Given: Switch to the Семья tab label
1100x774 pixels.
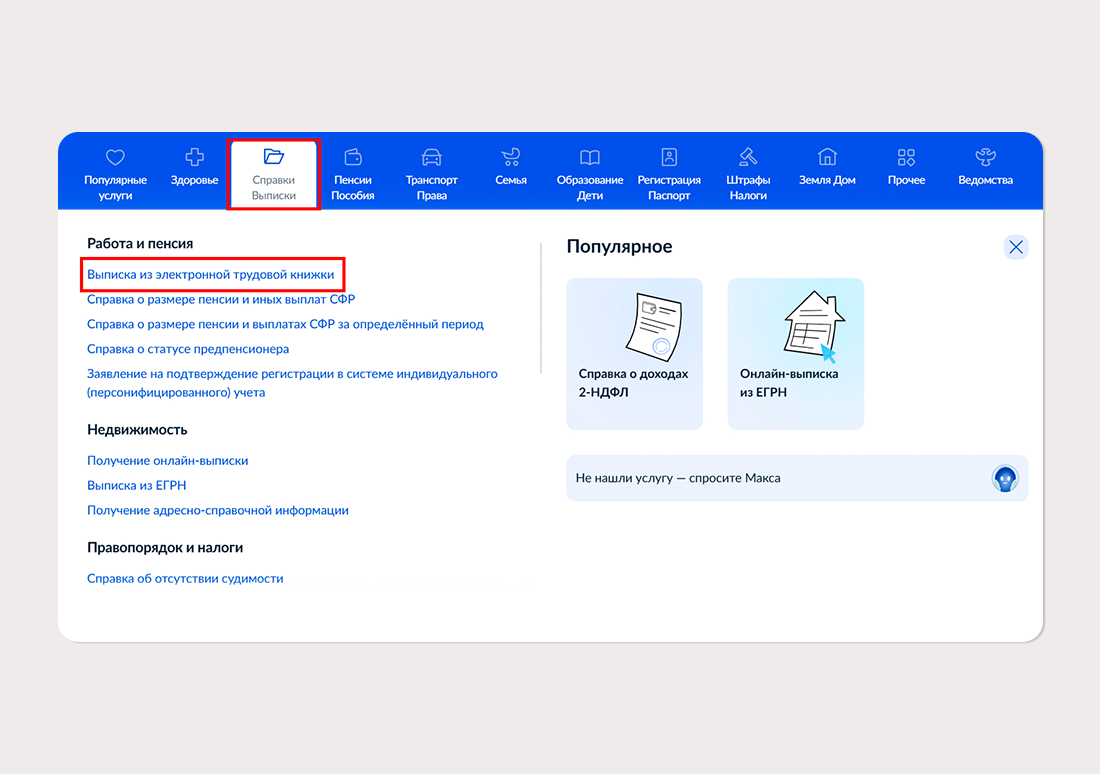Looking at the screenshot, I should [511, 180].
